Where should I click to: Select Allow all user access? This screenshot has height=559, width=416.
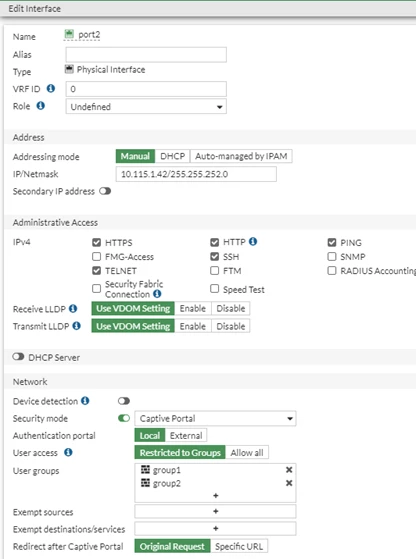click(247, 453)
